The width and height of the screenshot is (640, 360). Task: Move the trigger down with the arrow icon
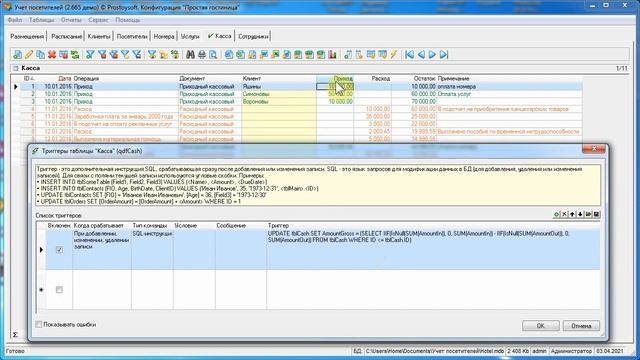[580, 214]
